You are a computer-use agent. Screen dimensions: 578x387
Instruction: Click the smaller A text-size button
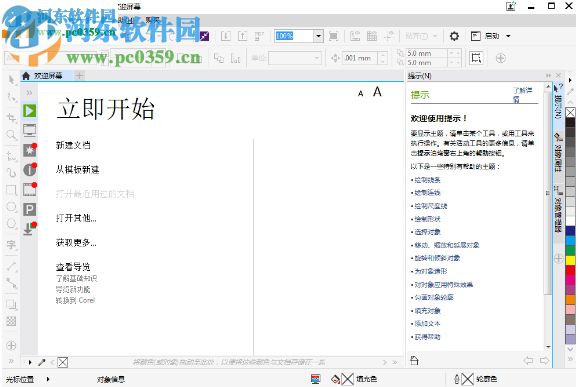(361, 93)
